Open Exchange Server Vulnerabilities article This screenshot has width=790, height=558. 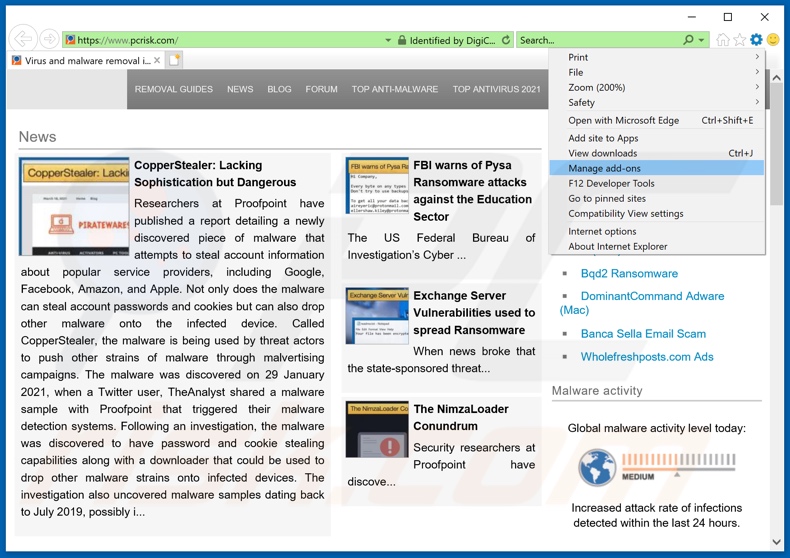[474, 313]
